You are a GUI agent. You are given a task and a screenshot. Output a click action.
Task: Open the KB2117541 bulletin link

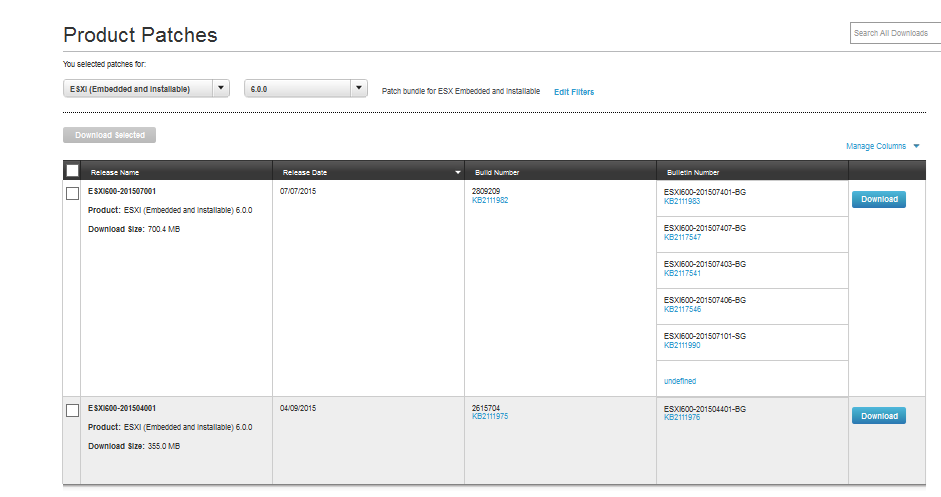point(682,274)
